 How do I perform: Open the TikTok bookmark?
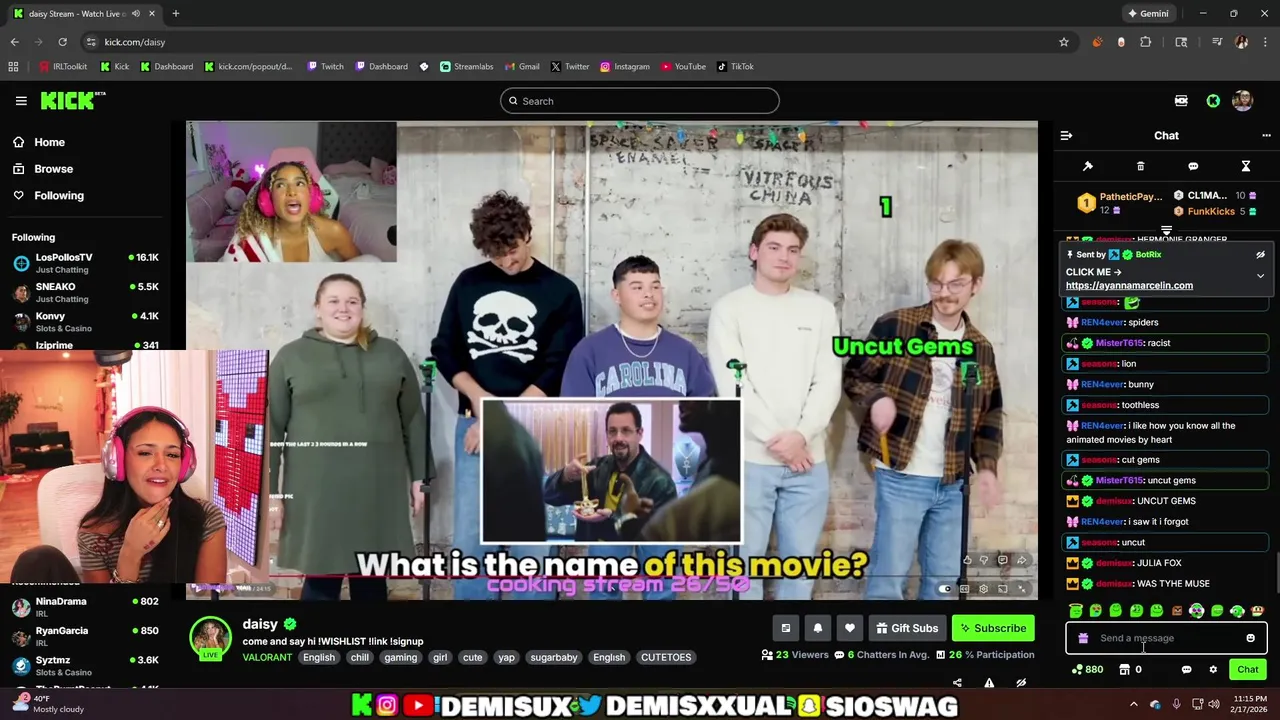coord(735,67)
